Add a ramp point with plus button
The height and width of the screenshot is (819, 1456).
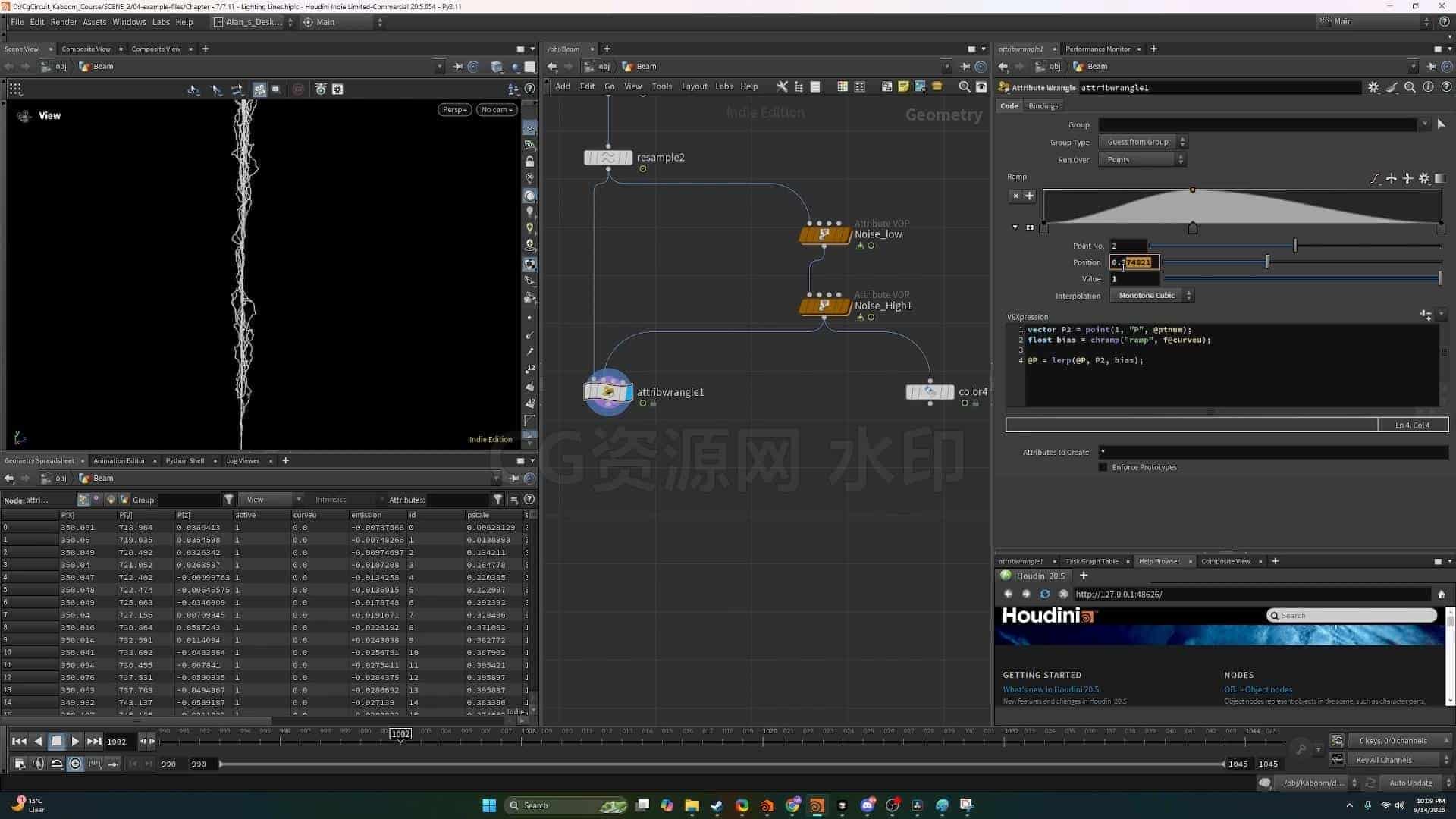[x=1029, y=196]
